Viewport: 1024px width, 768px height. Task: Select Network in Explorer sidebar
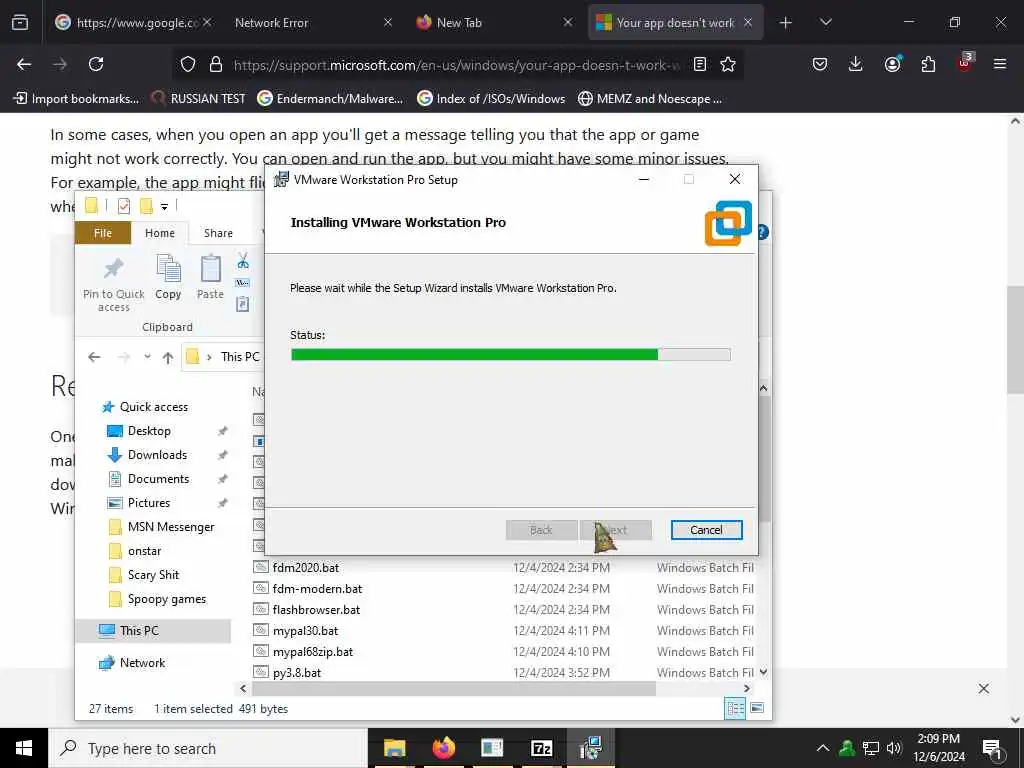coord(142,663)
